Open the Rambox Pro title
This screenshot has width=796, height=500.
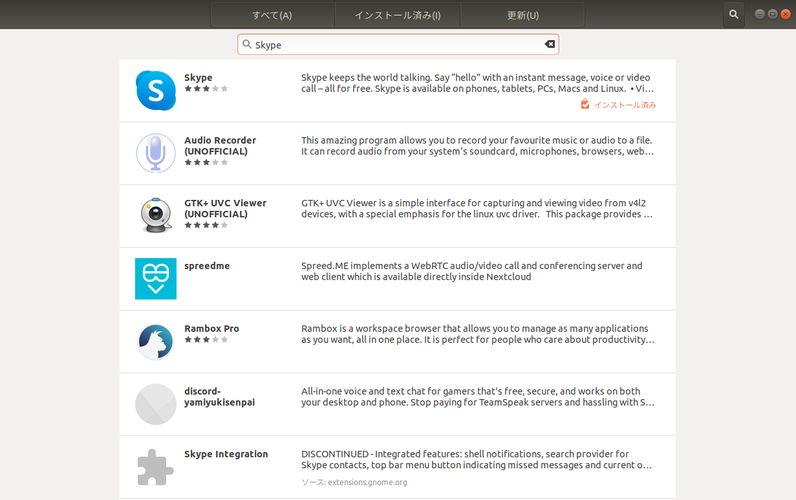211,328
